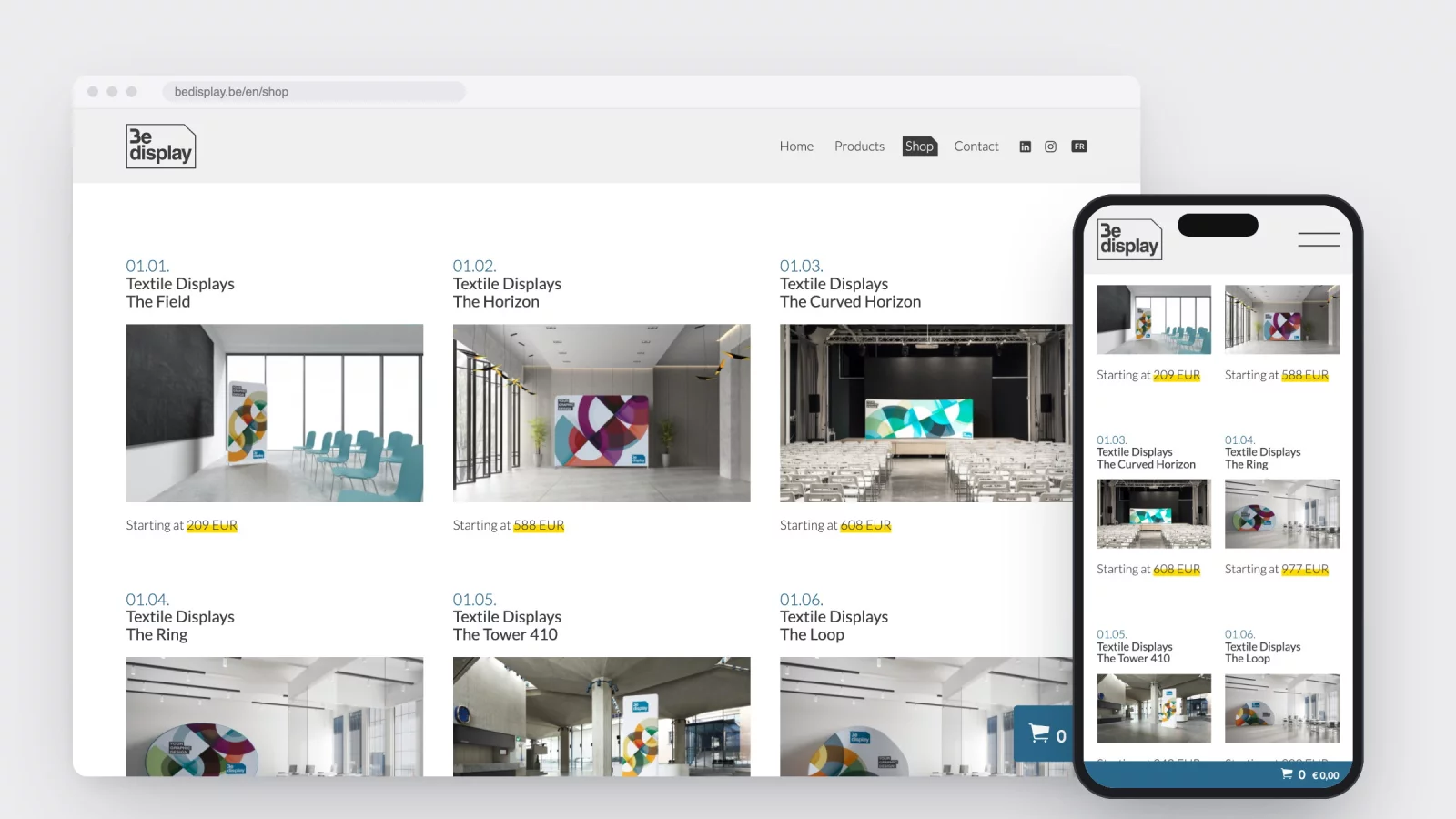Click the browser address bar bedisplay.be/en/shop
Screen dimensions: 1456x819
coord(314,92)
